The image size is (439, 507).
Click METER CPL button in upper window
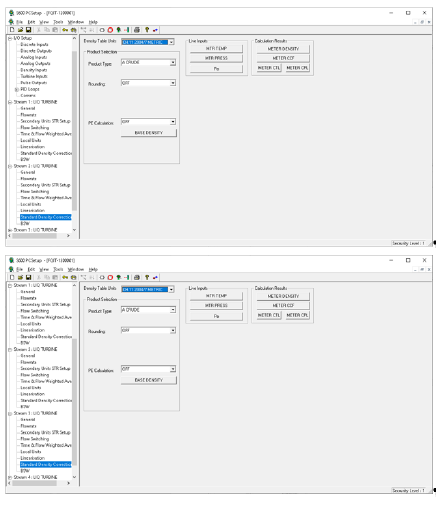(297, 68)
